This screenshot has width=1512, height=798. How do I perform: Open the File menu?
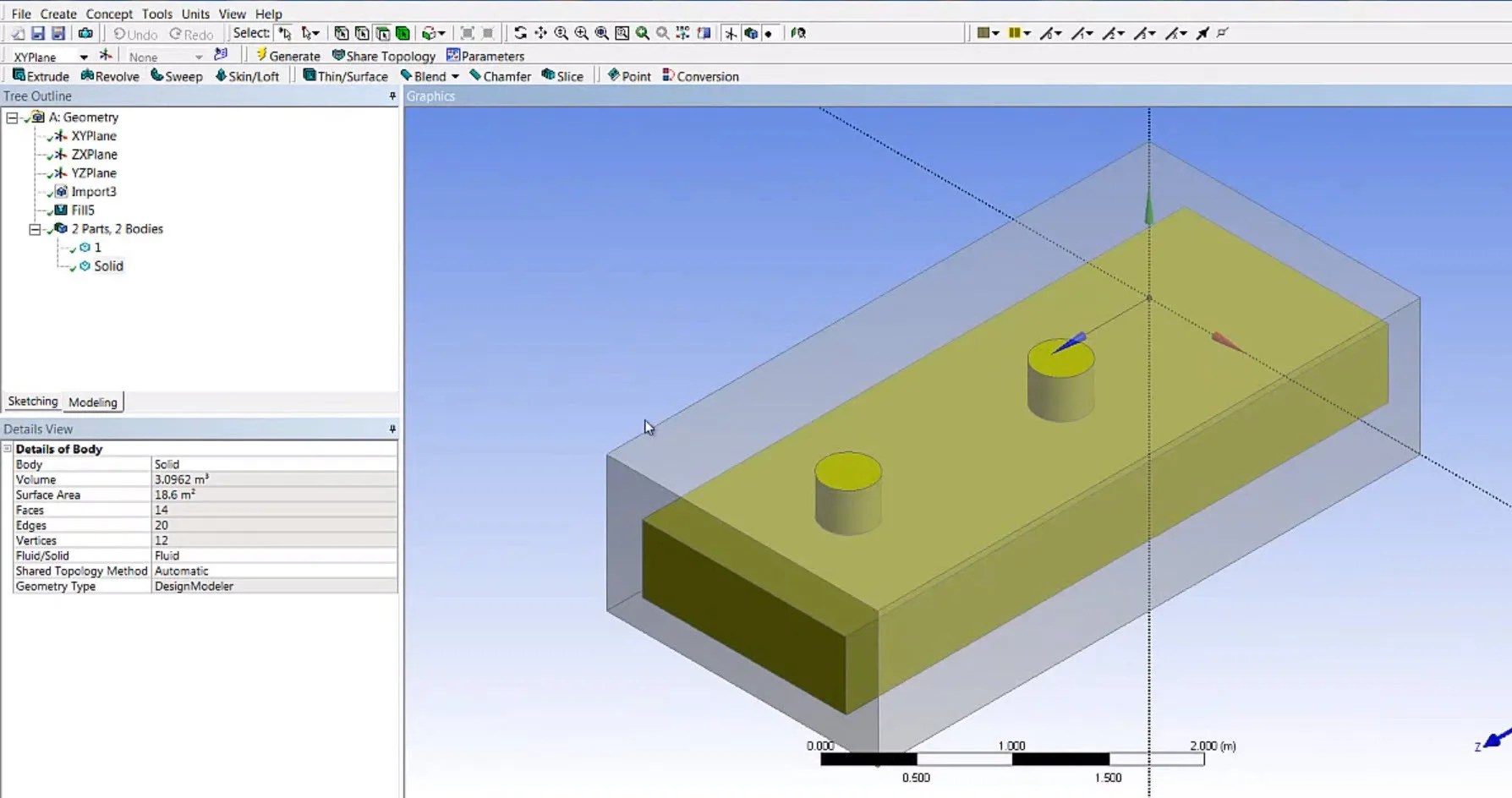(x=21, y=14)
